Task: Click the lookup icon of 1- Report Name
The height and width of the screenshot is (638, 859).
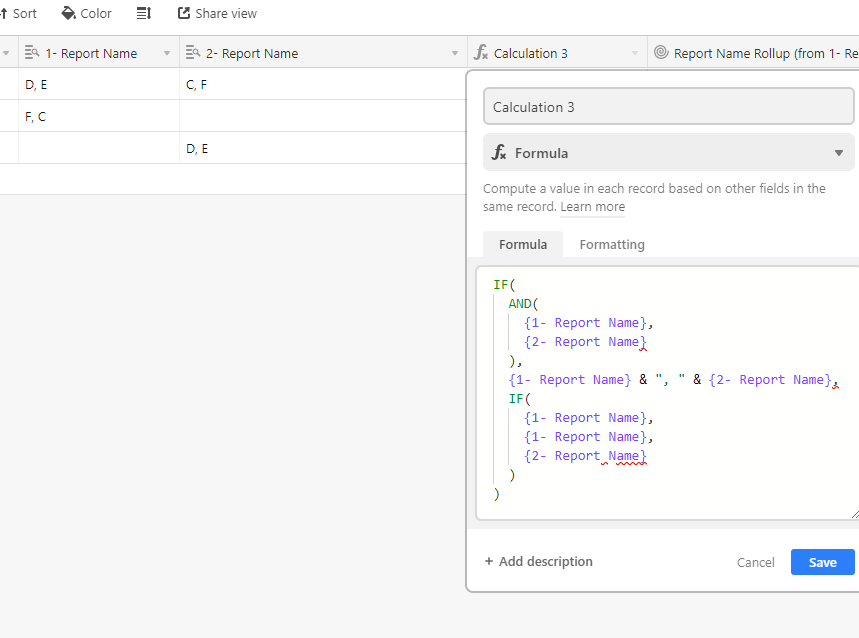Action: point(32,53)
